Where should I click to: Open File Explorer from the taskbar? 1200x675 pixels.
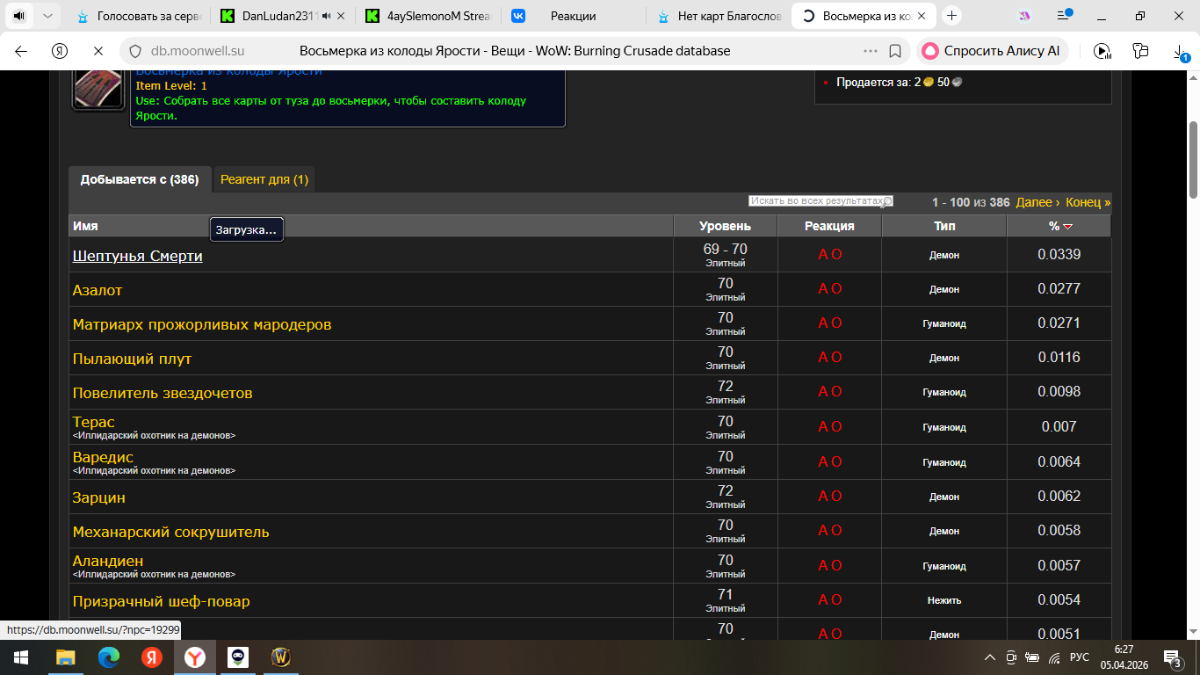coord(65,657)
